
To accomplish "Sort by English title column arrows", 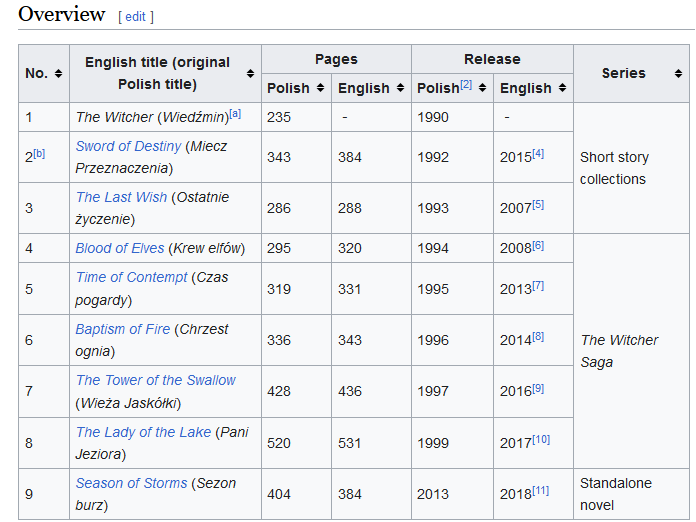I will coord(250,74).
